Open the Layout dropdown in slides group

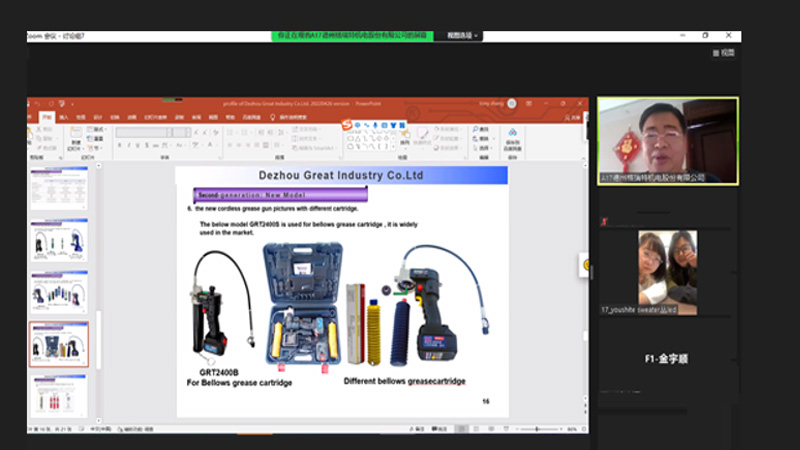pos(96,130)
